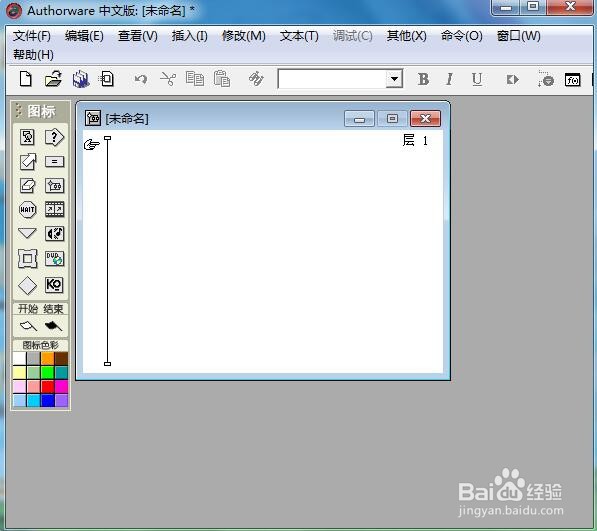Open the Control Panel toolbar icon

pyautogui.click(x=545, y=79)
